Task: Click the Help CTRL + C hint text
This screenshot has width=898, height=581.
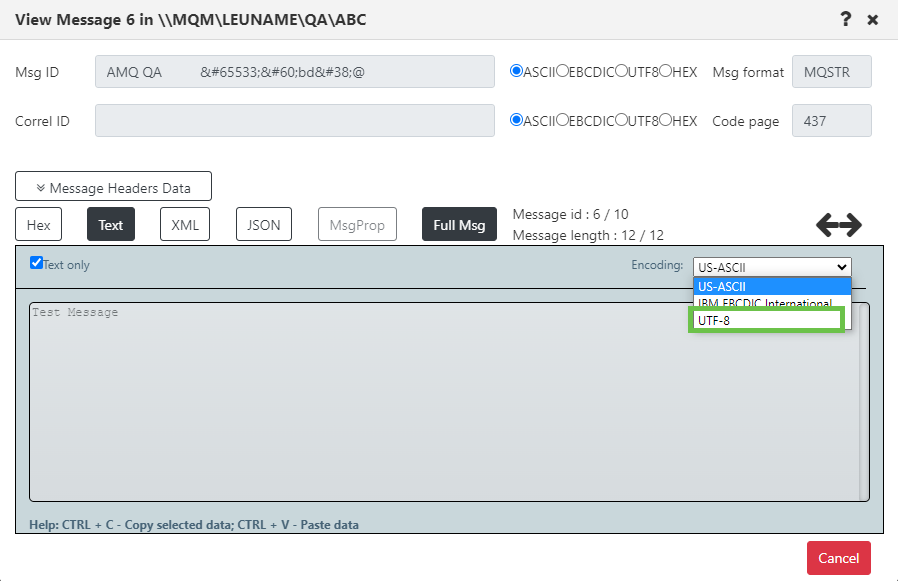Action: (x=194, y=525)
